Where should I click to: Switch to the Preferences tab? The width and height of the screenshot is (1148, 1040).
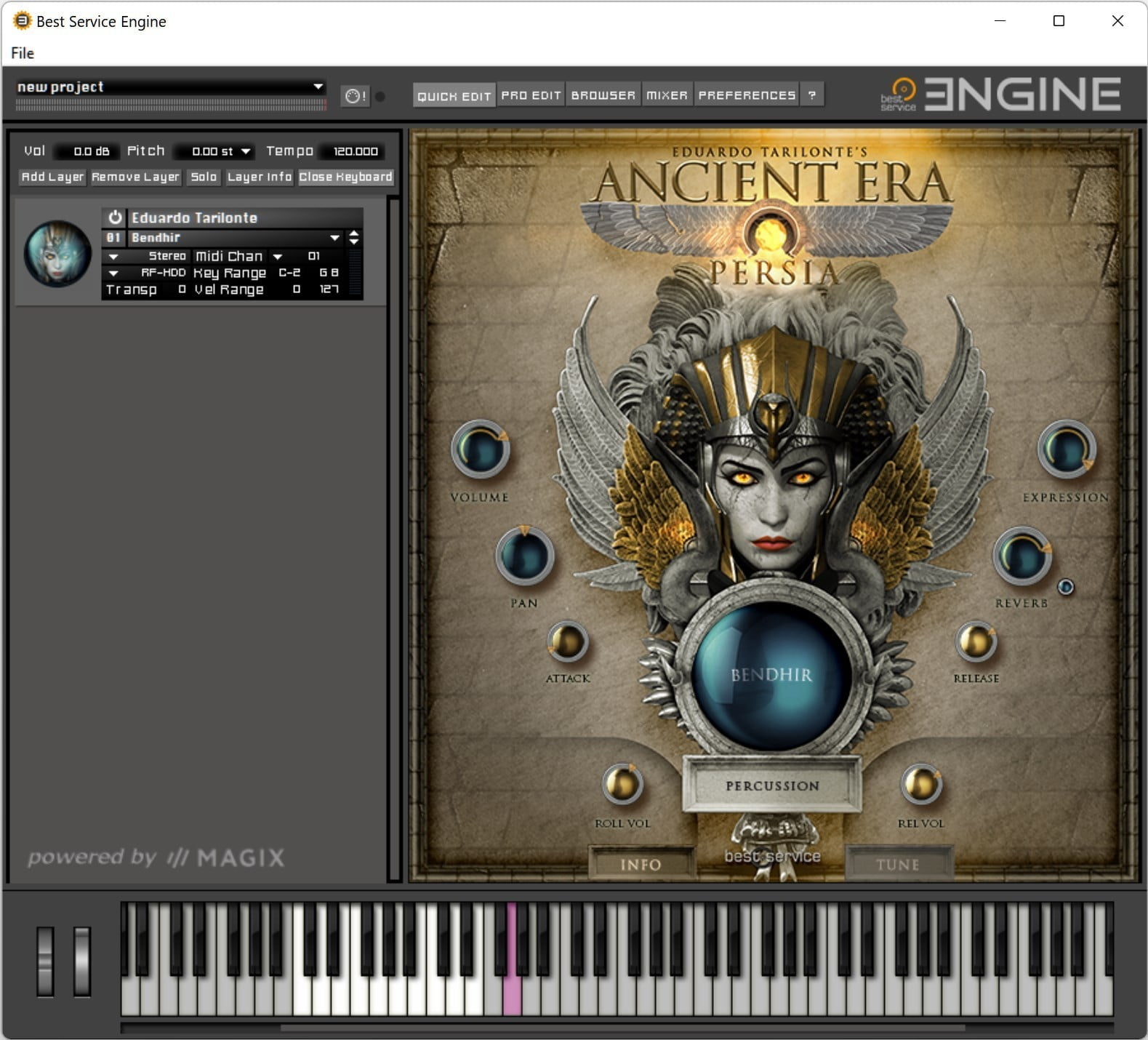pyautogui.click(x=747, y=95)
